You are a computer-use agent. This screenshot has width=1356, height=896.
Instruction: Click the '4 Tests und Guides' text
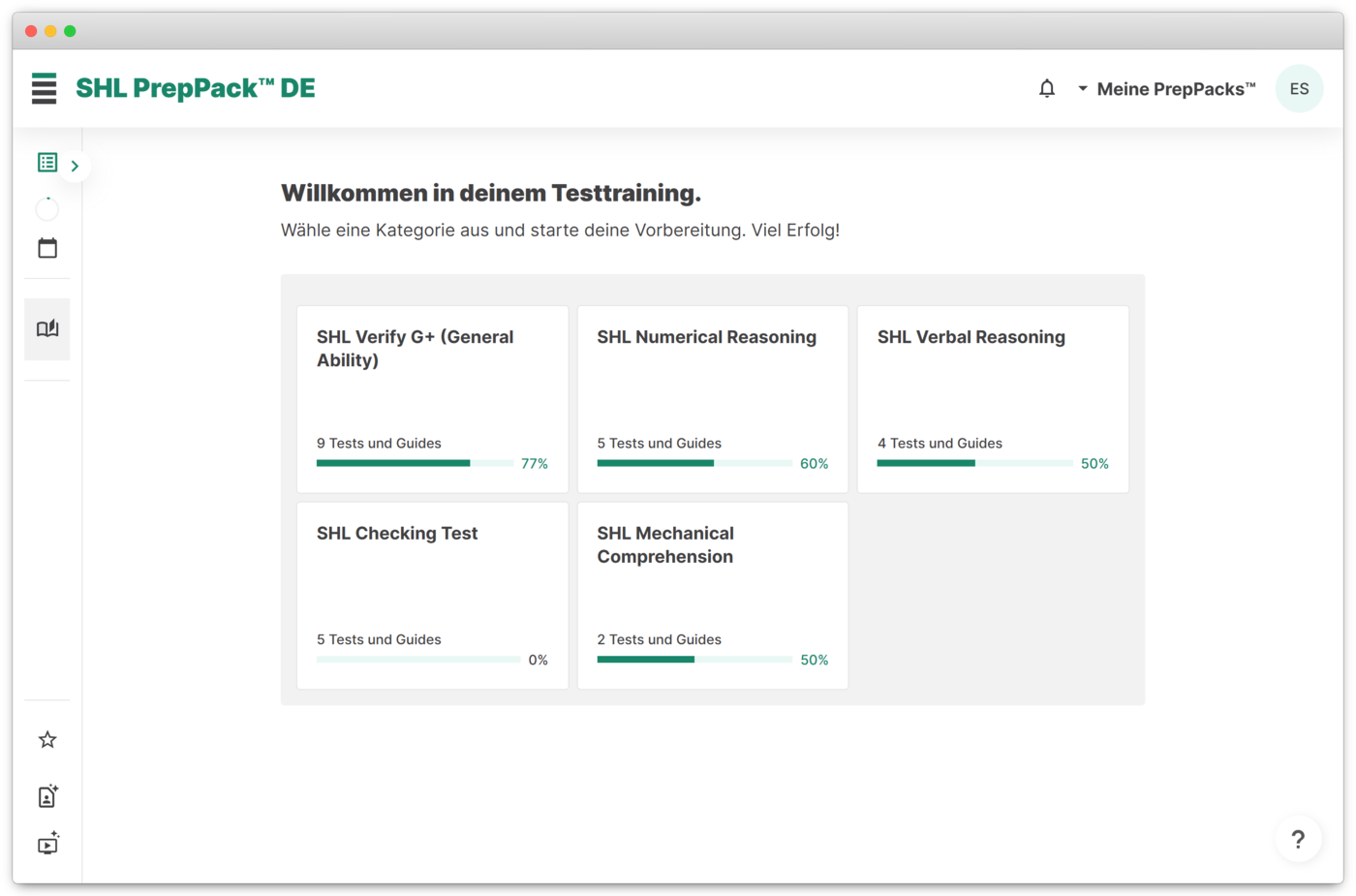(940, 443)
